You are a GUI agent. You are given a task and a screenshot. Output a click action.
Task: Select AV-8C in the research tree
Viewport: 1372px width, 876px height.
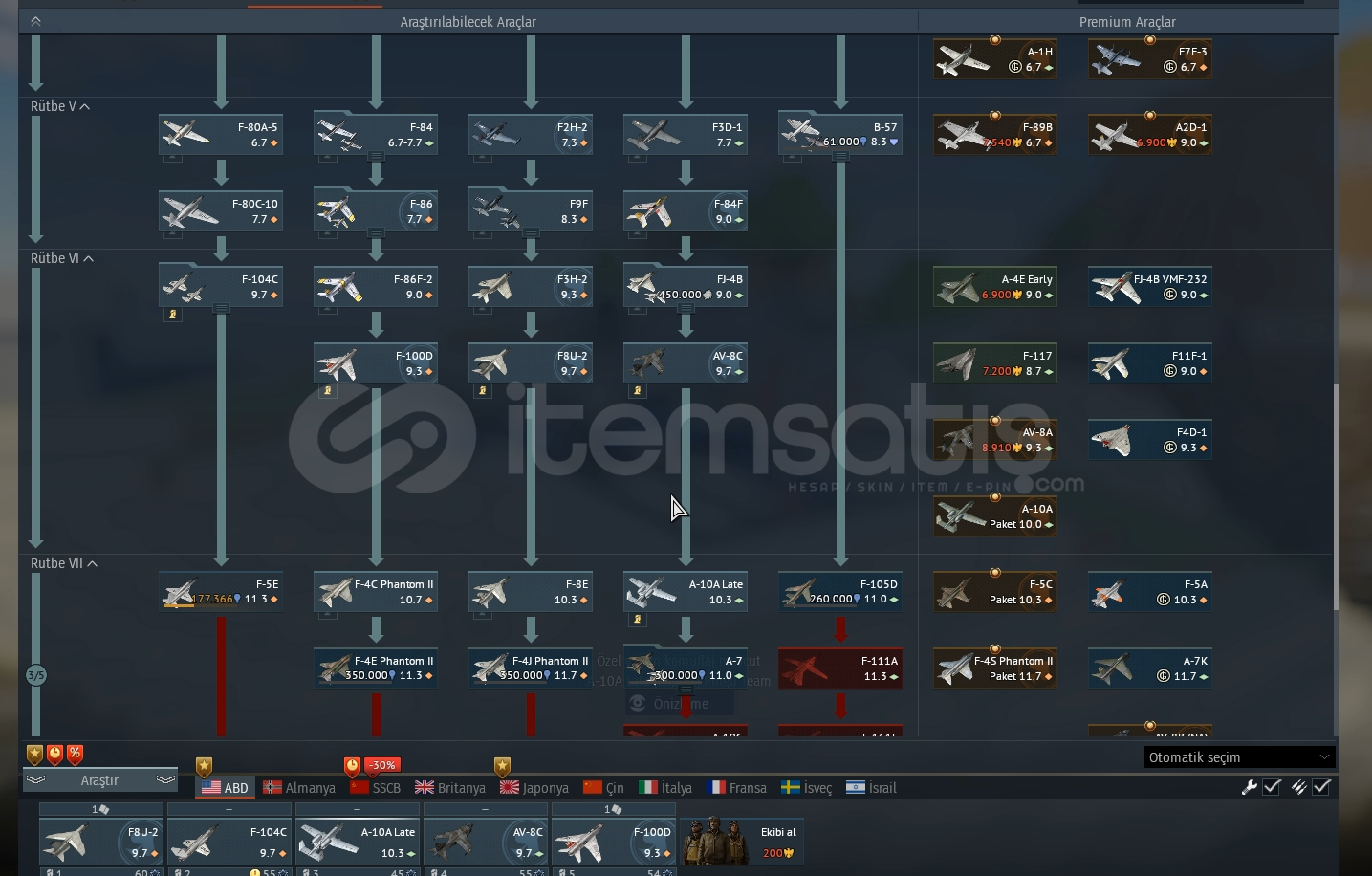pos(686,363)
